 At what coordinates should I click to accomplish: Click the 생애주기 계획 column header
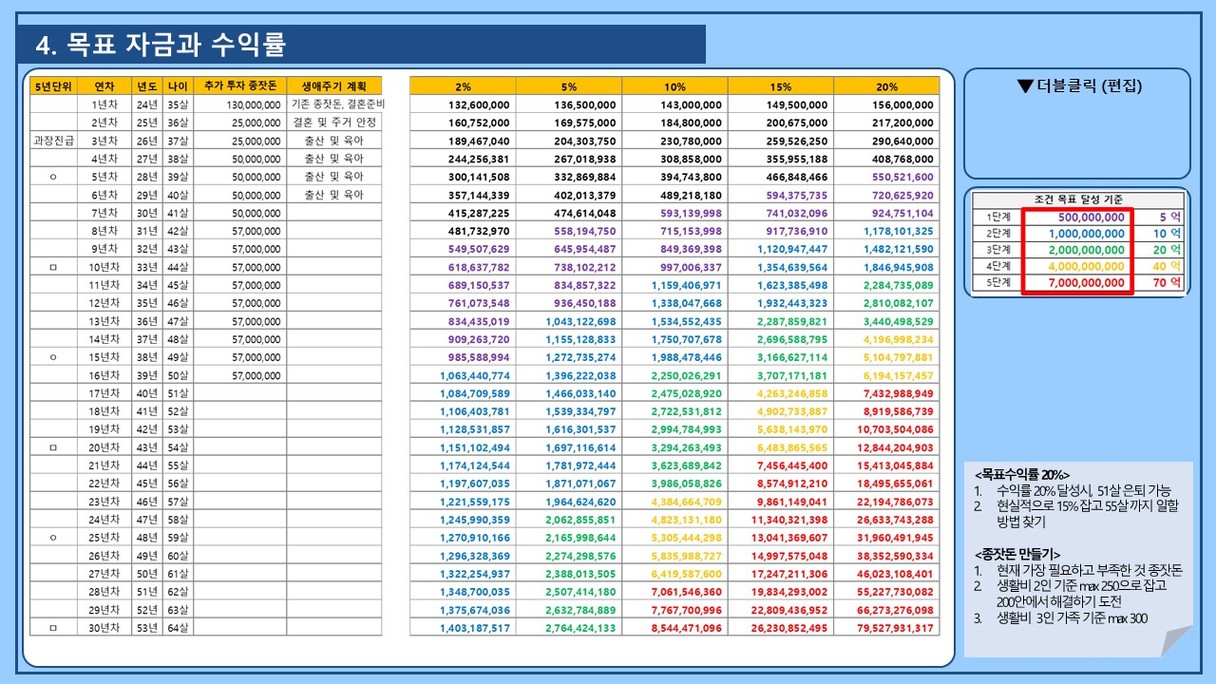point(334,86)
